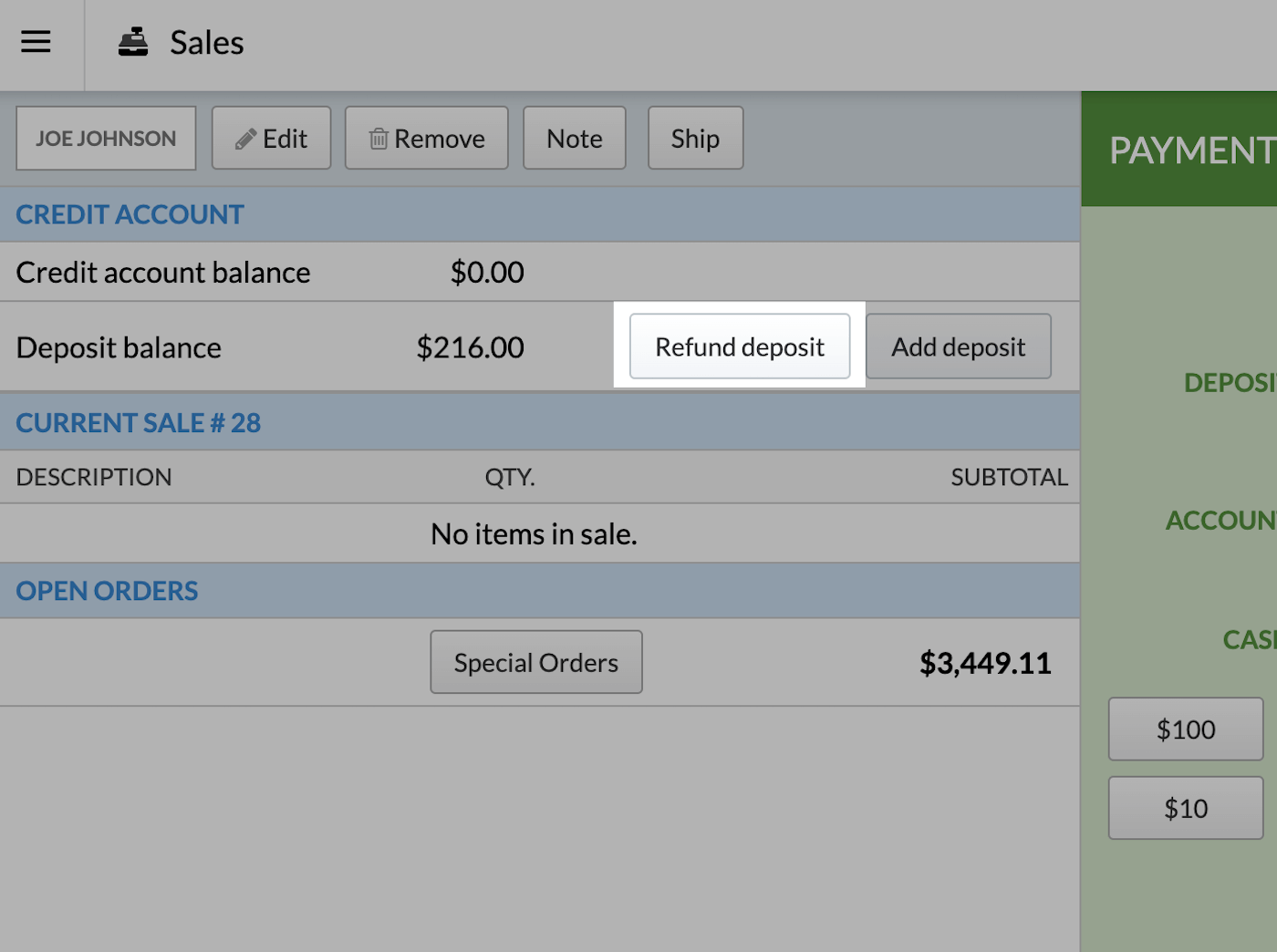This screenshot has width=1277, height=952.
Task: Select the $10 quick cash amount
Action: click(x=1185, y=809)
